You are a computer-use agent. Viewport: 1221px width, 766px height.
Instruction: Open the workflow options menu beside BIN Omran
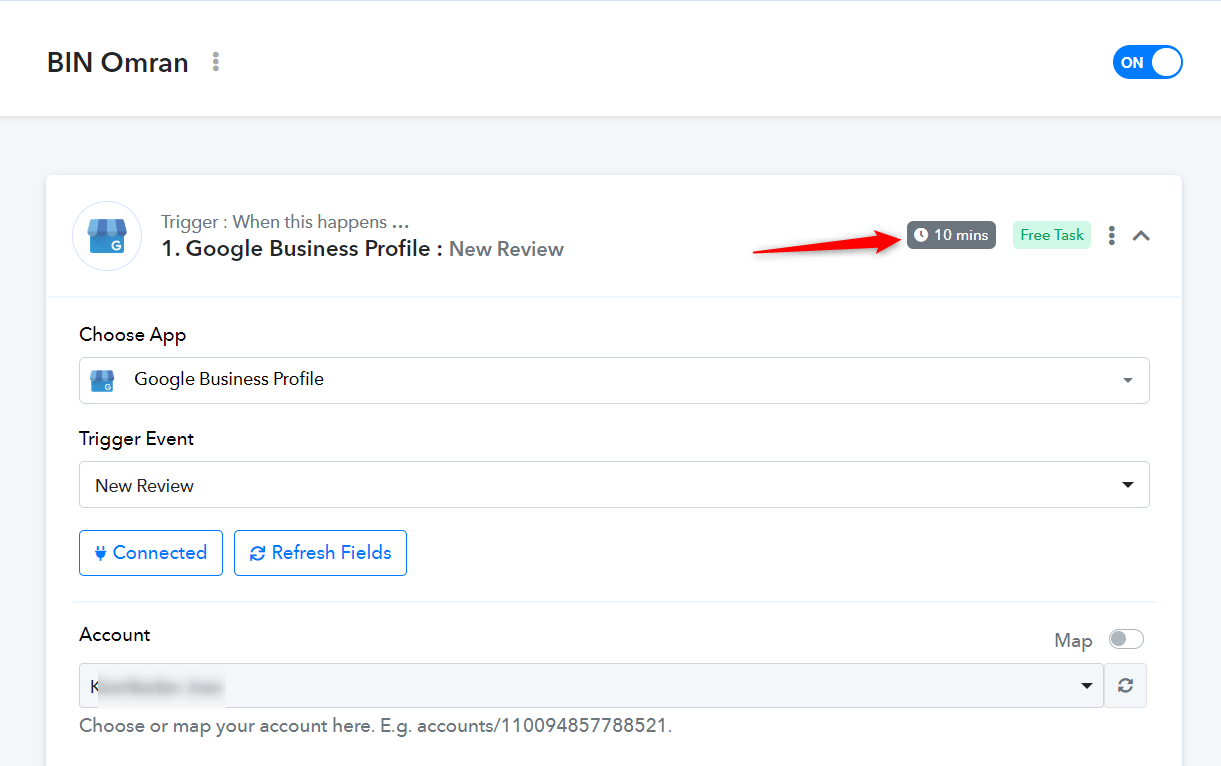tap(215, 62)
